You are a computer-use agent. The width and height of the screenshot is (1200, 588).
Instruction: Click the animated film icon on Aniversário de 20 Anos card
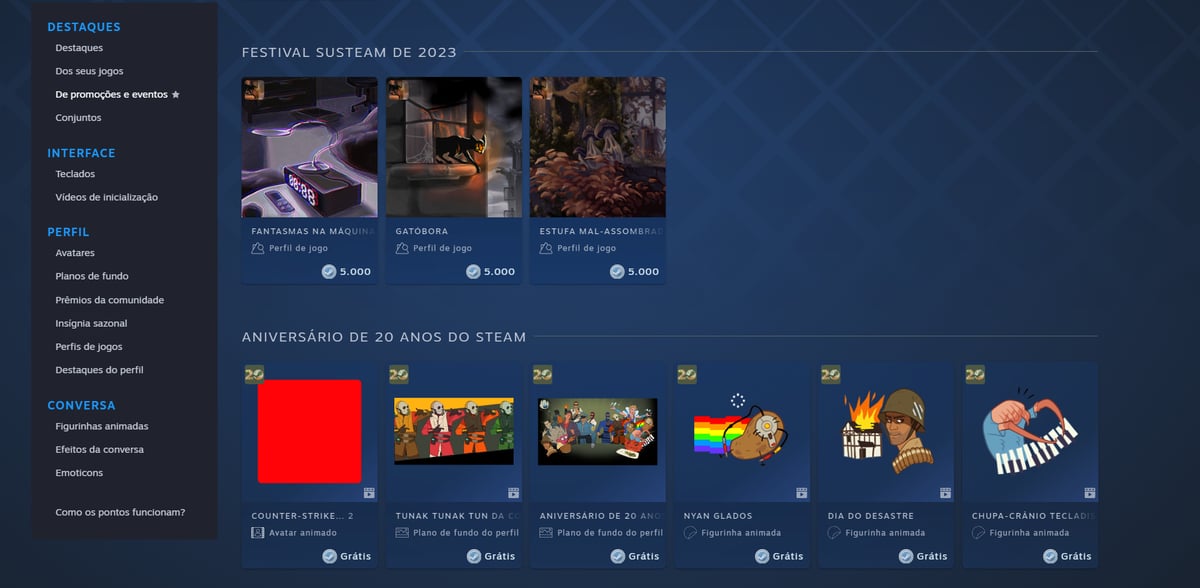[657, 493]
